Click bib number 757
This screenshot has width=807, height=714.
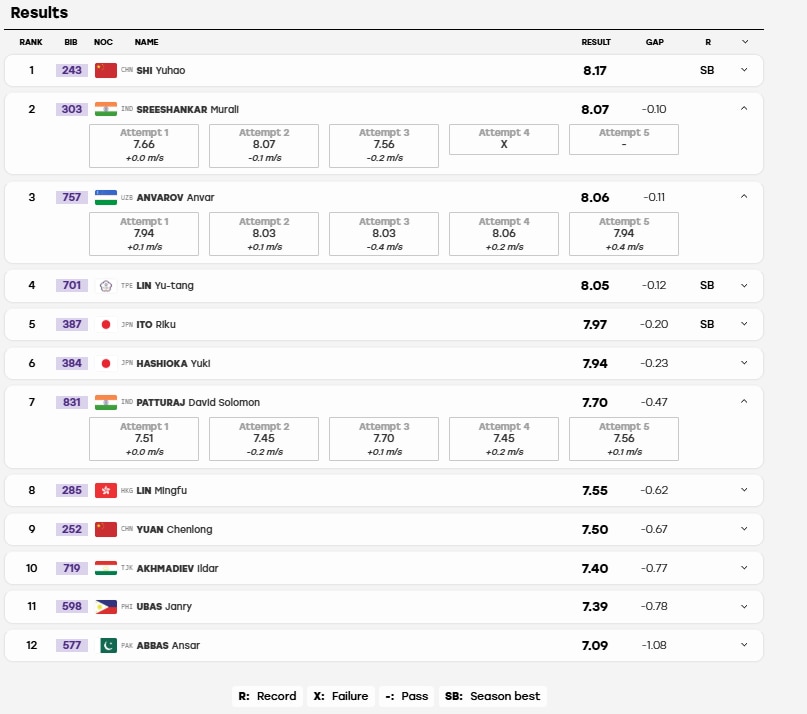click(x=72, y=197)
